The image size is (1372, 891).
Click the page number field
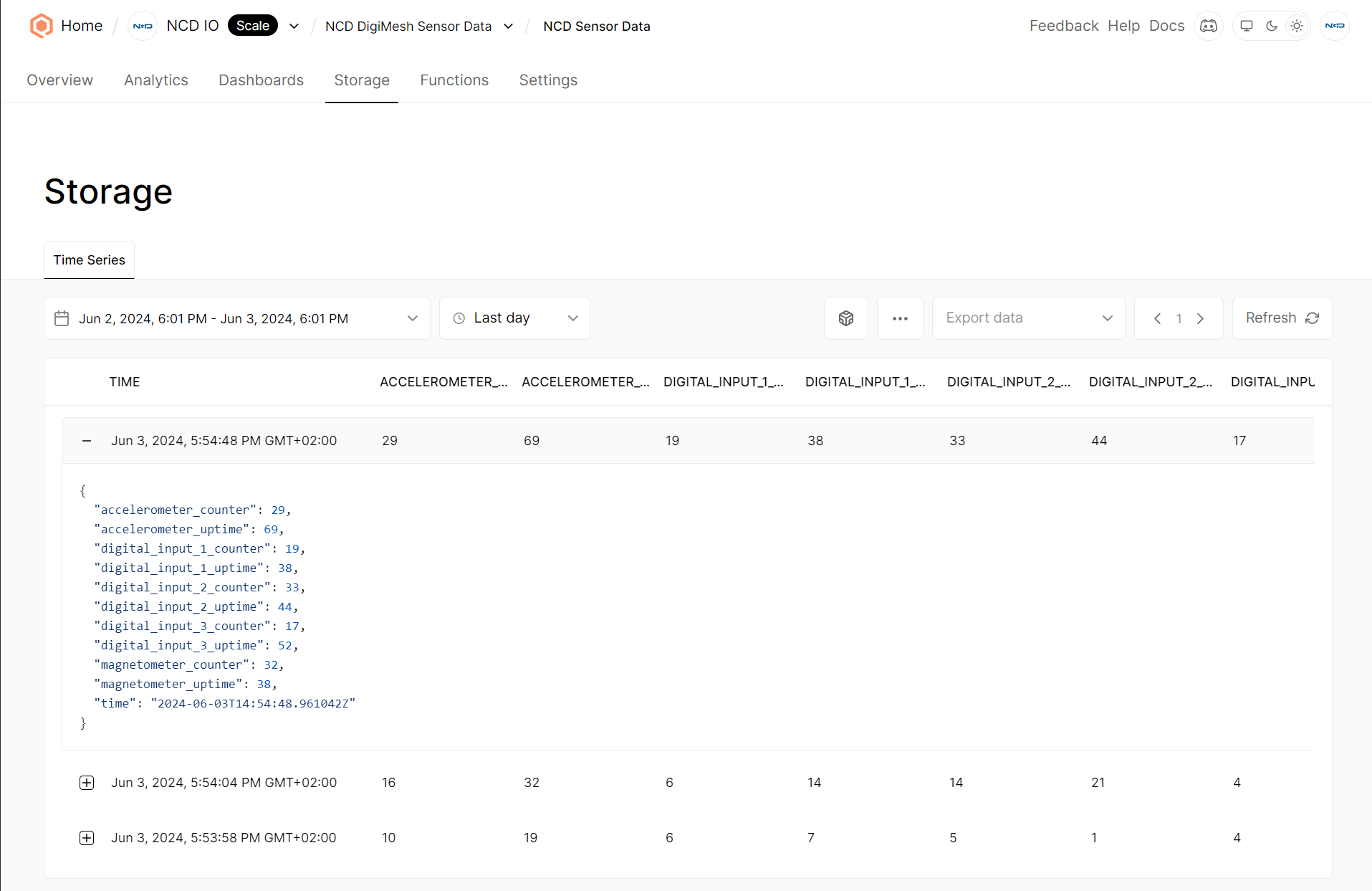coord(1179,318)
